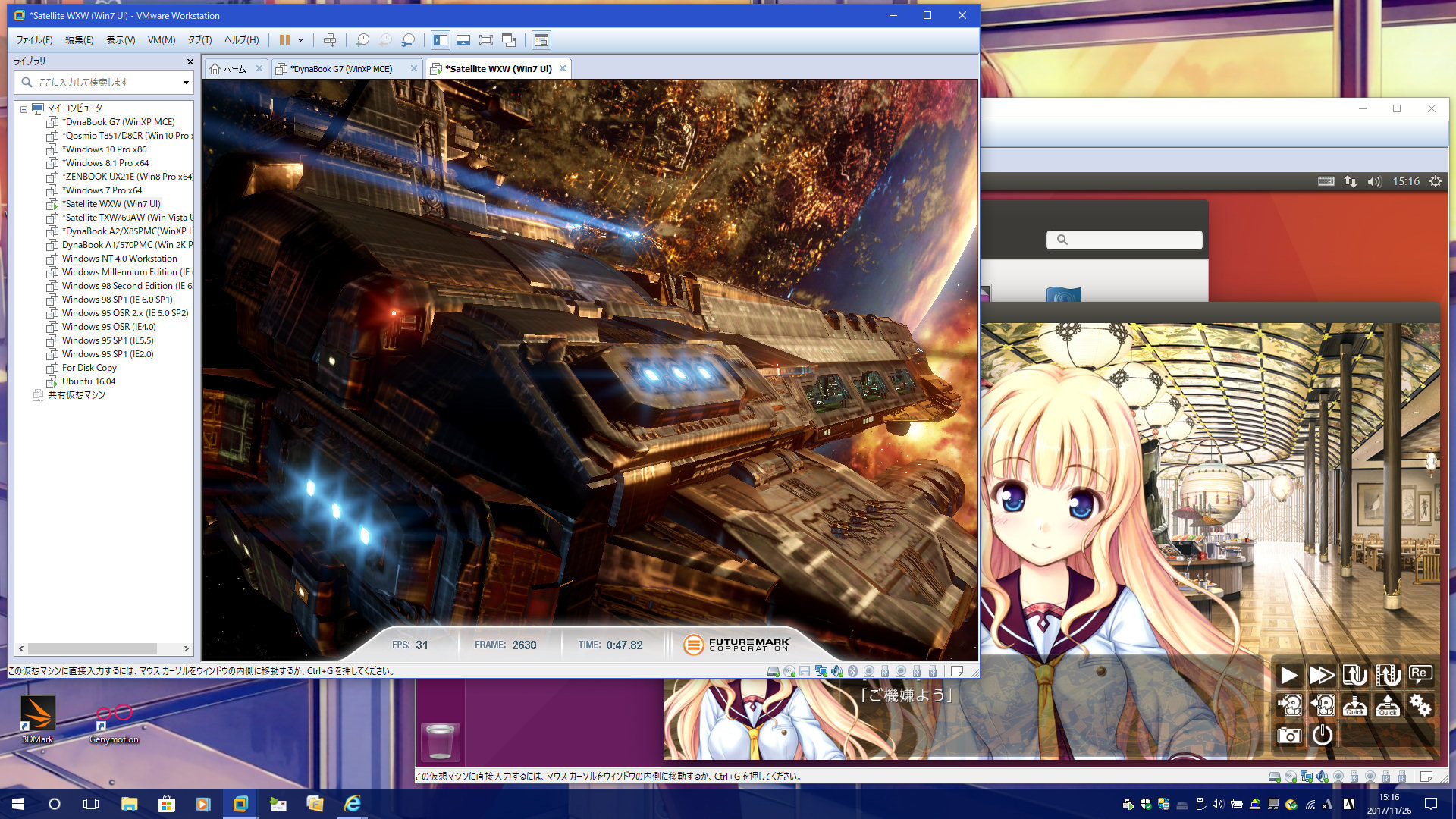Click the library horizontal scrollbar
1456x819 pixels.
tap(104, 649)
